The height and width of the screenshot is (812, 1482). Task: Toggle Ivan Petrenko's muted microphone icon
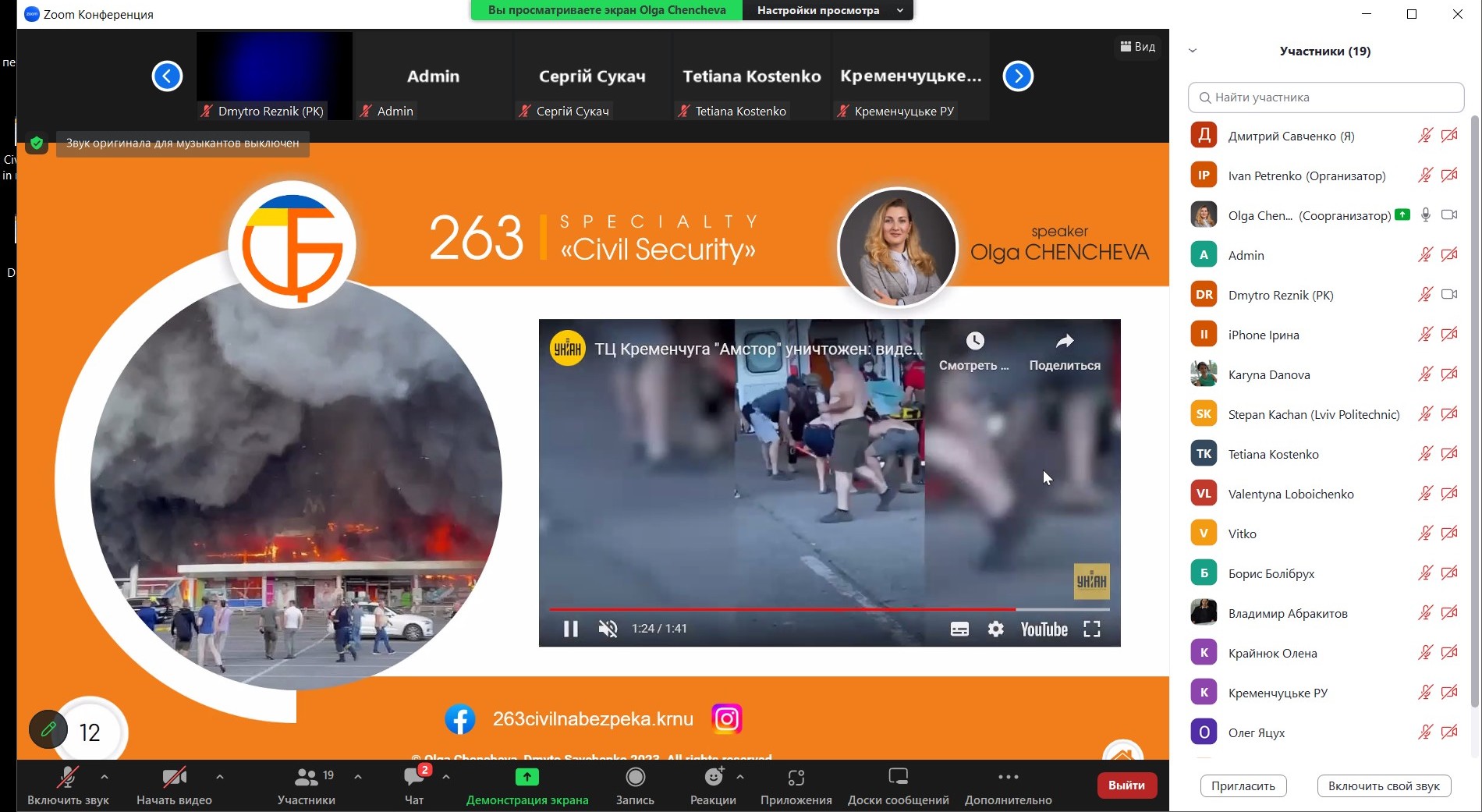pos(1426,176)
